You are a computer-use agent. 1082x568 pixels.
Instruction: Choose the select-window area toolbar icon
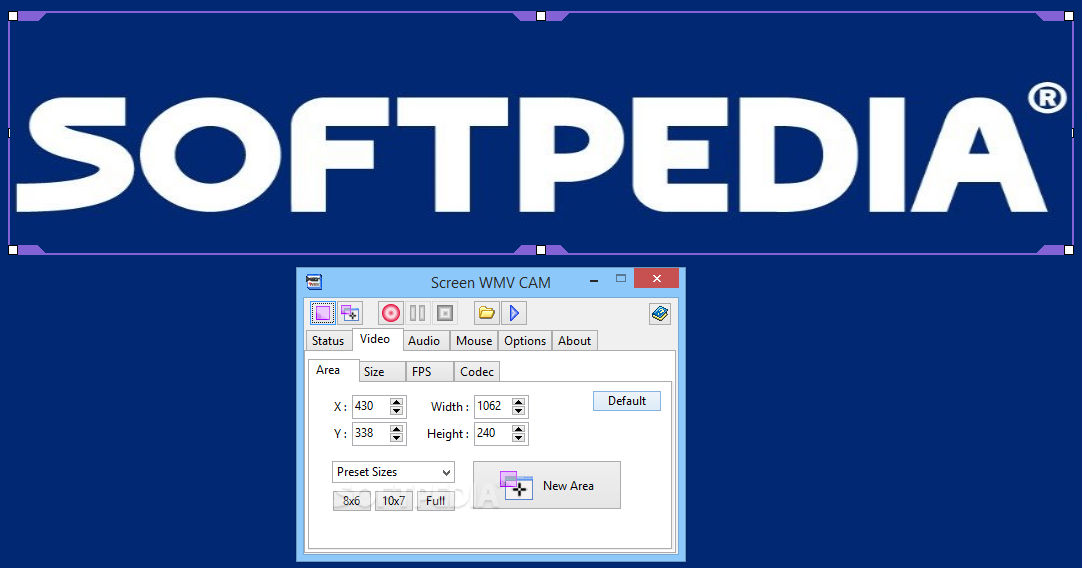tap(351, 313)
